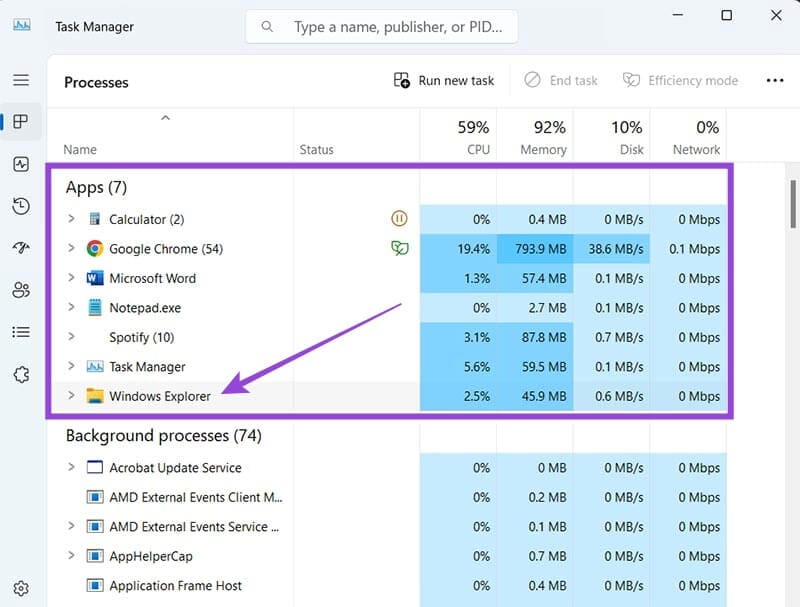800x607 pixels.
Task: Click the Background processes (74) header
Action: [x=163, y=436]
